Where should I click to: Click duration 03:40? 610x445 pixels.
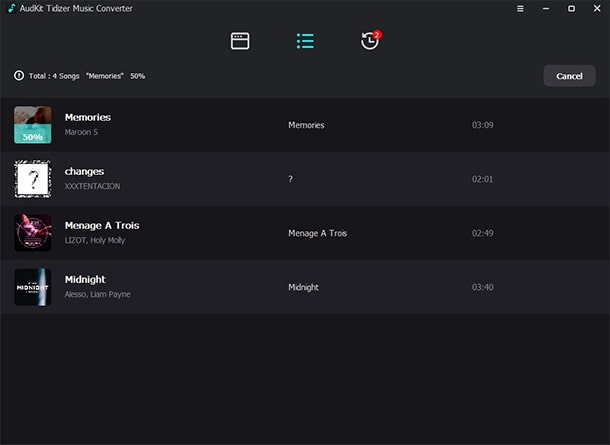pyautogui.click(x=482, y=287)
